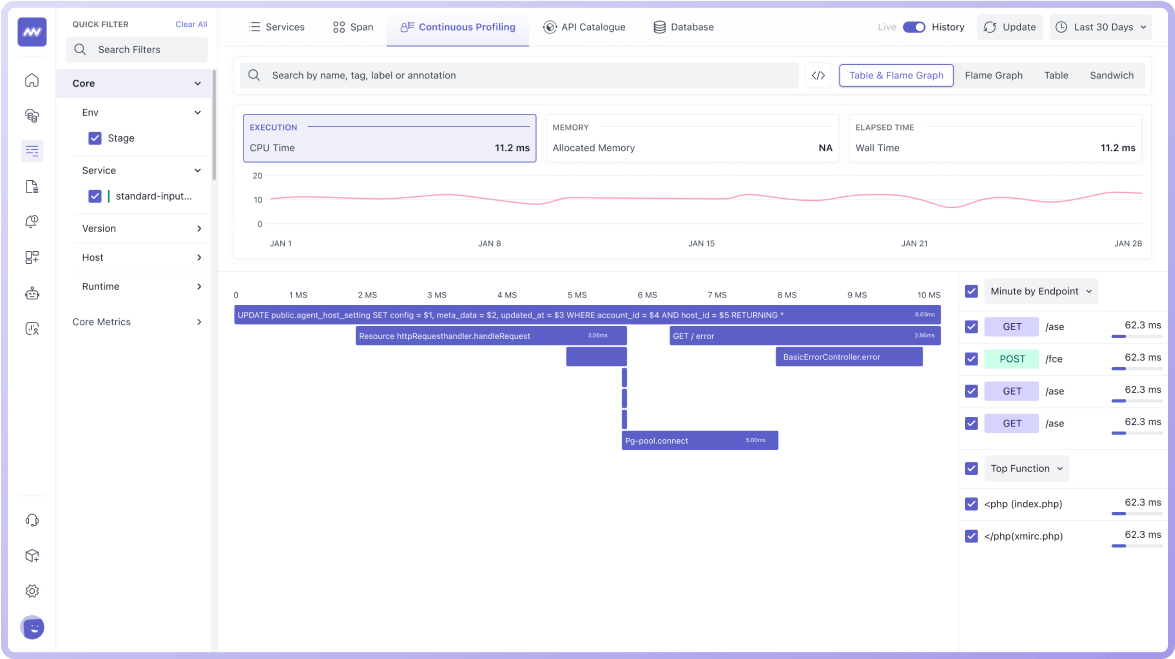
Task: Collapse the Service filter group
Action: [x=198, y=170]
